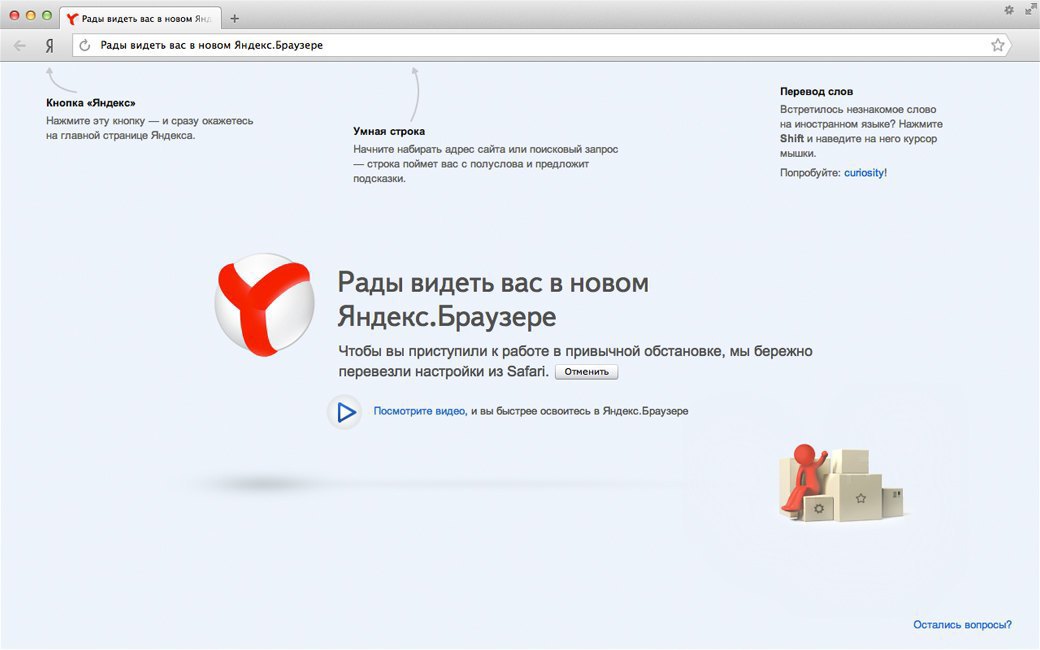Viewport: 1040px width, 650px height.
Task: Click the 'curiosity' sample word link
Action: tap(864, 172)
